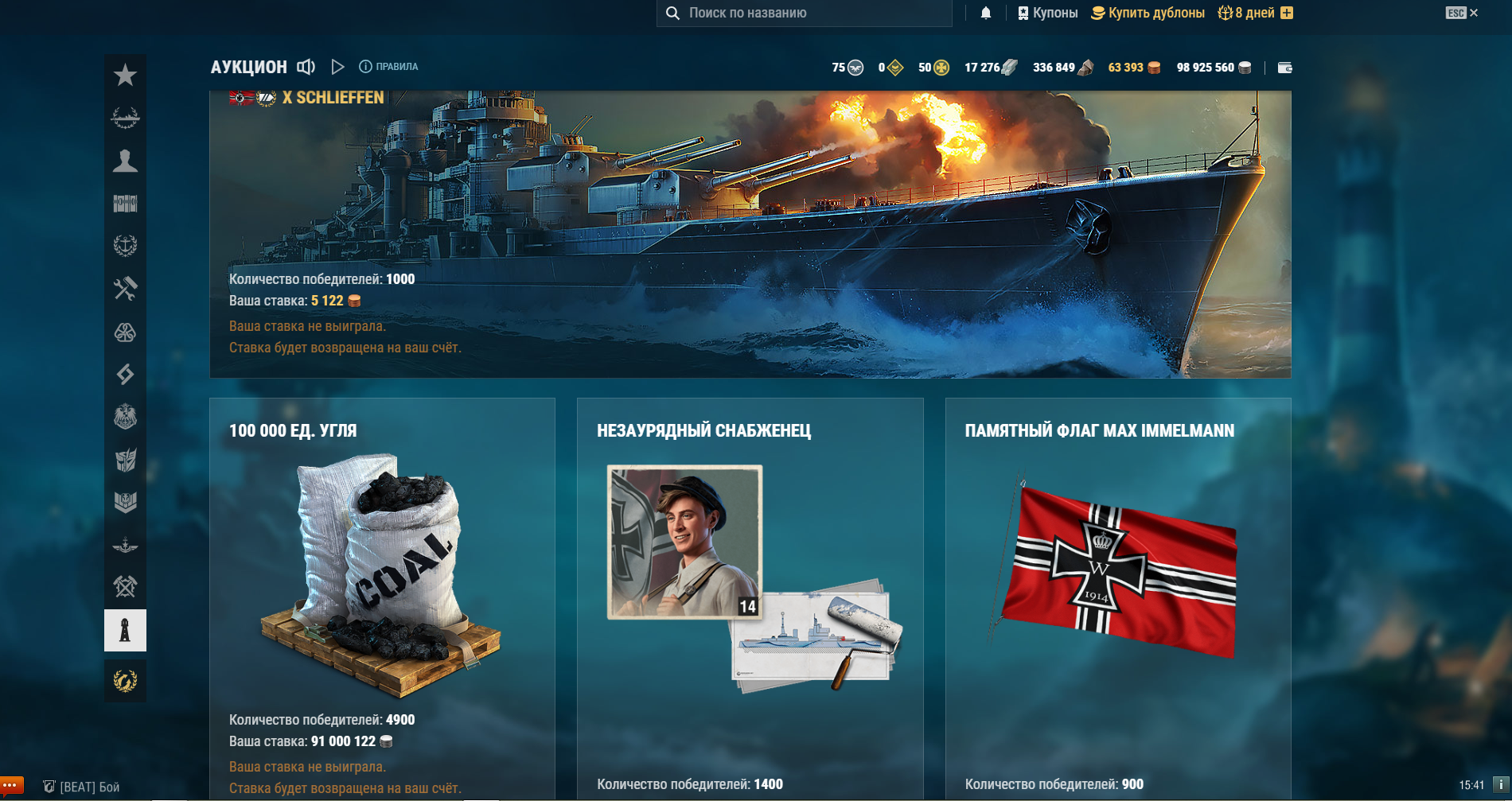Select the ships category icon in sidebar
Screen dimensions: 1512x801
125,118
